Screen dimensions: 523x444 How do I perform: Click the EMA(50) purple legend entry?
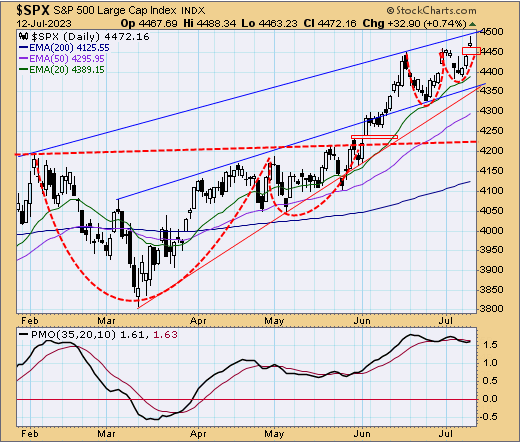pos(62,59)
